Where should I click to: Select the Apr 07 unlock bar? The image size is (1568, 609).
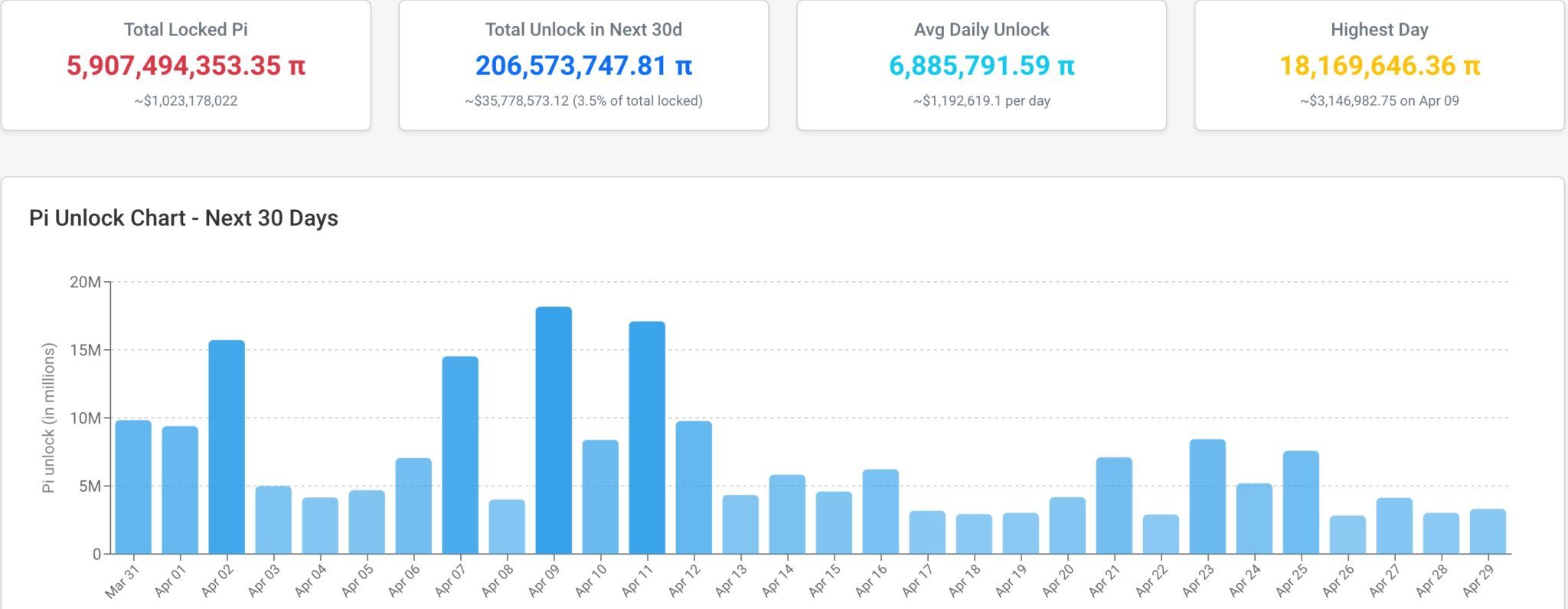pos(460,455)
